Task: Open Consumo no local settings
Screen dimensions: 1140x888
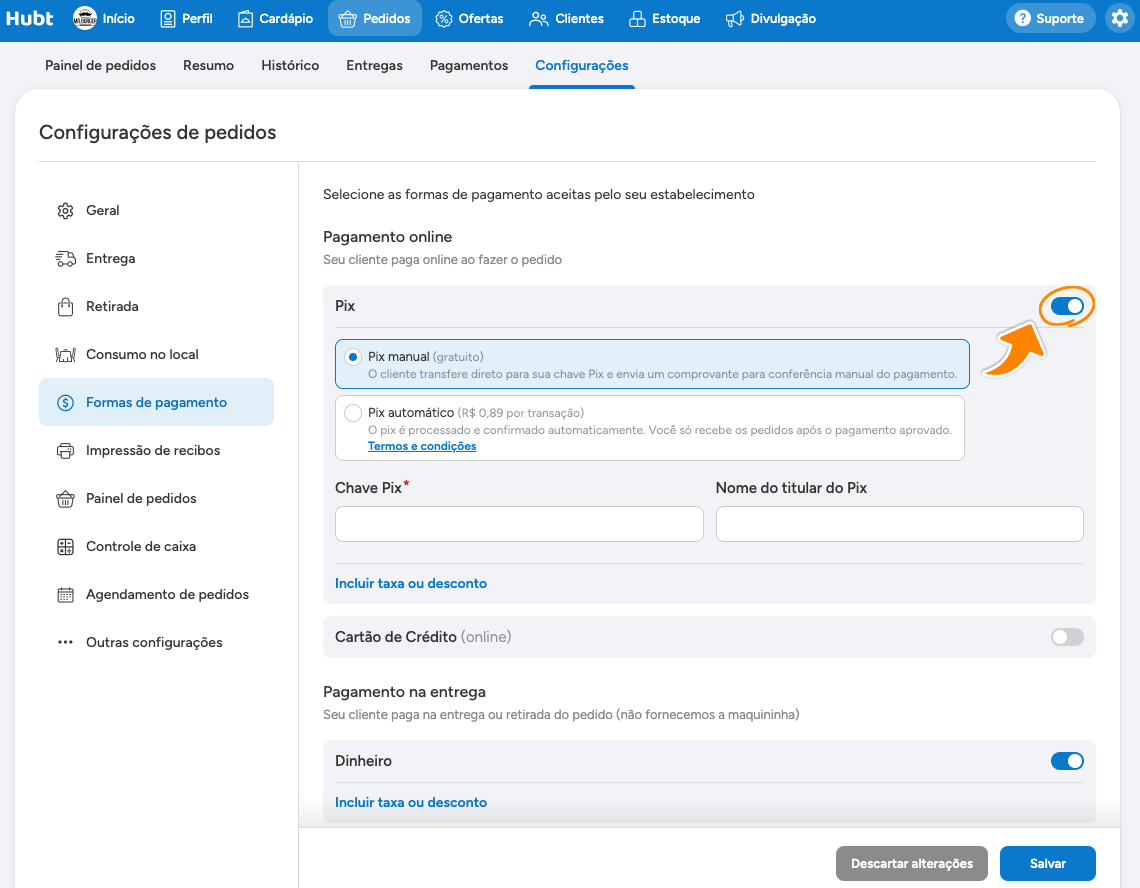Action: (156, 355)
